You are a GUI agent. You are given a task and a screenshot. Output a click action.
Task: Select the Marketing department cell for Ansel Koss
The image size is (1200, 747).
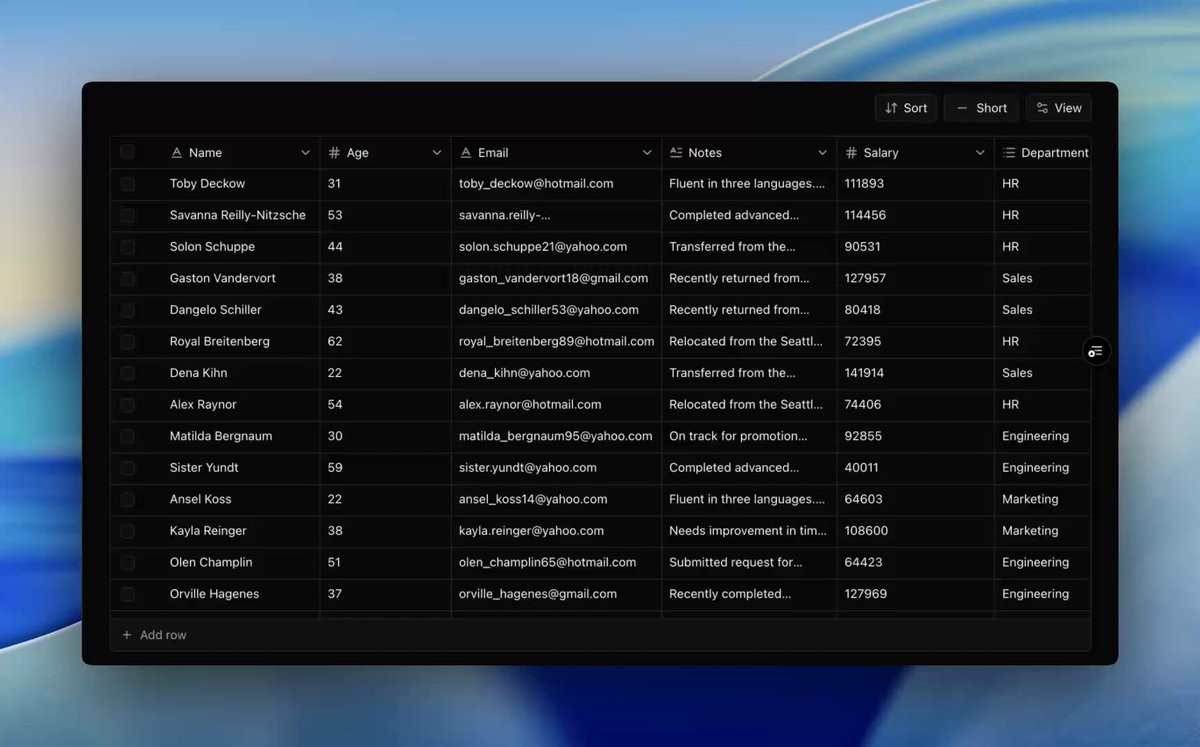[1042, 499]
